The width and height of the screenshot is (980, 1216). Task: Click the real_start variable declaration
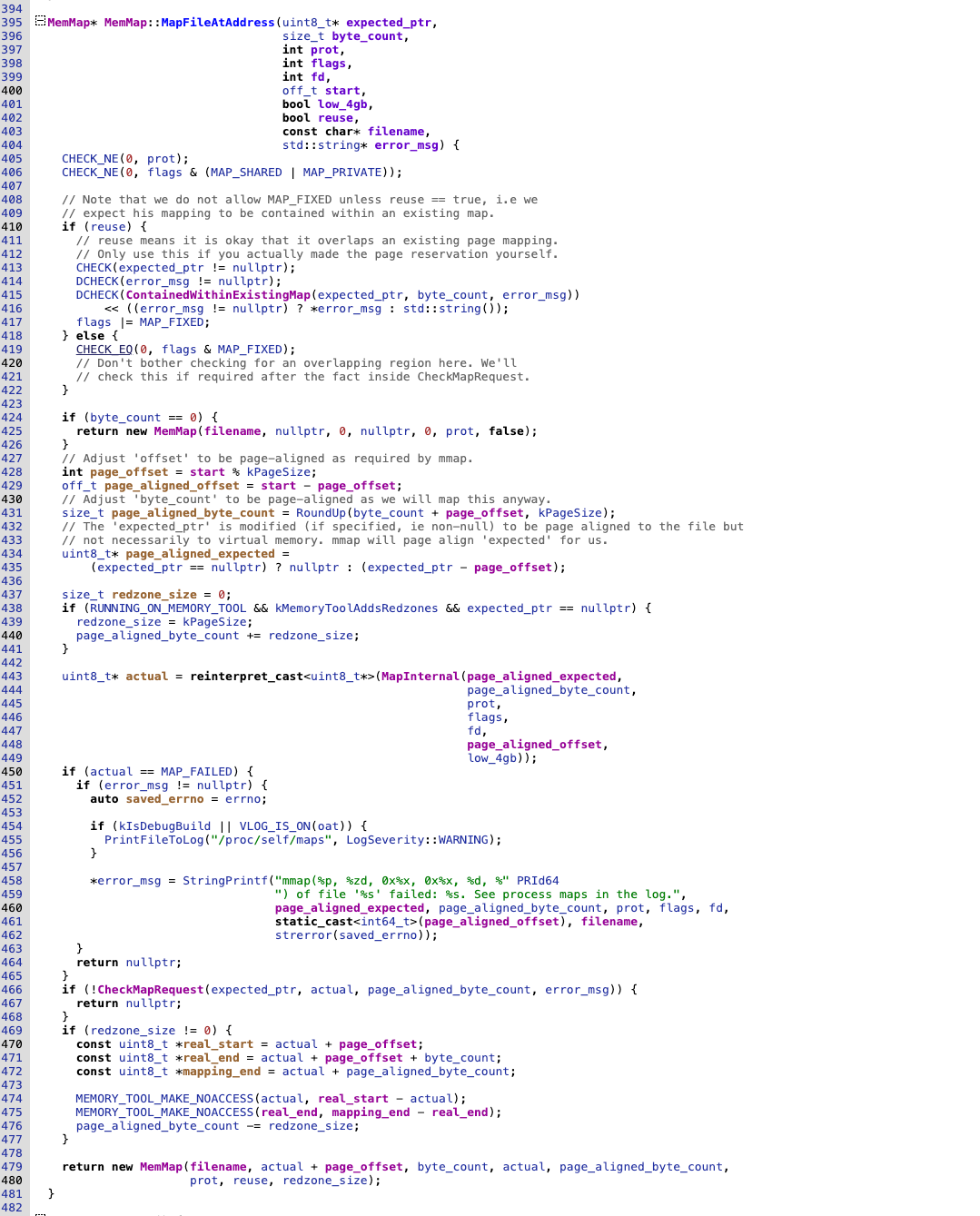click(218, 1044)
